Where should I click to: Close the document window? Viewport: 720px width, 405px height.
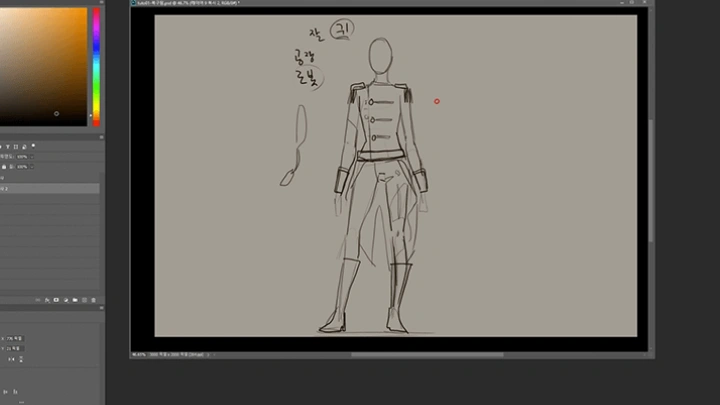pos(644,2)
